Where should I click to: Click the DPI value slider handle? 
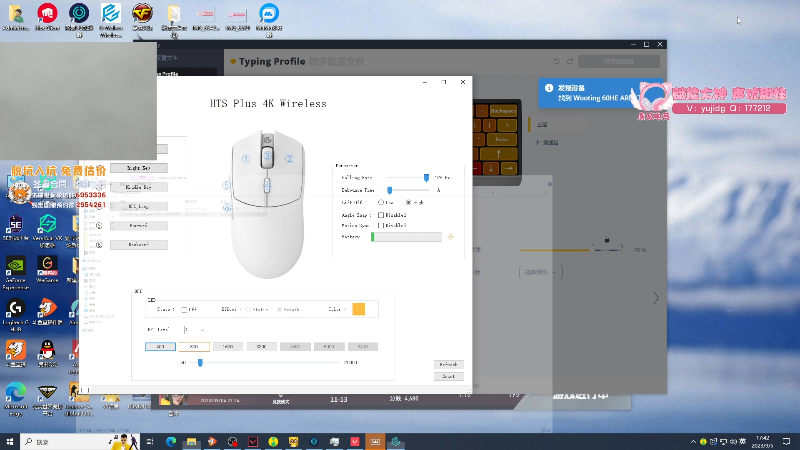(200, 363)
